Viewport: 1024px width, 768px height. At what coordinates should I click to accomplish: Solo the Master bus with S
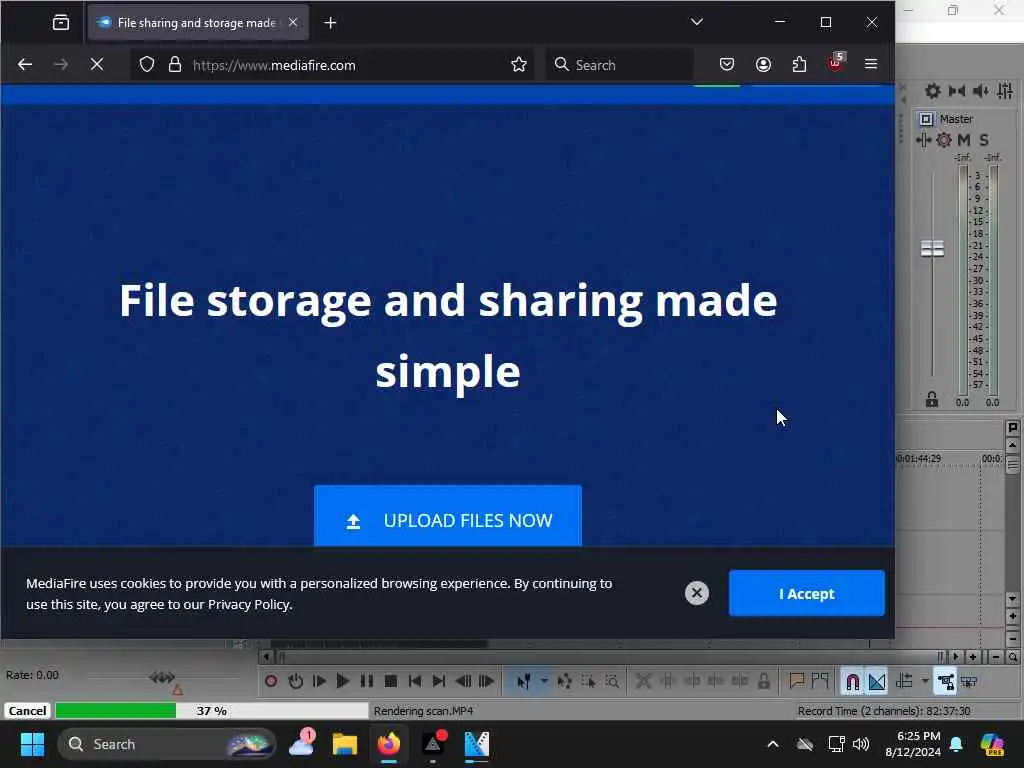point(984,140)
